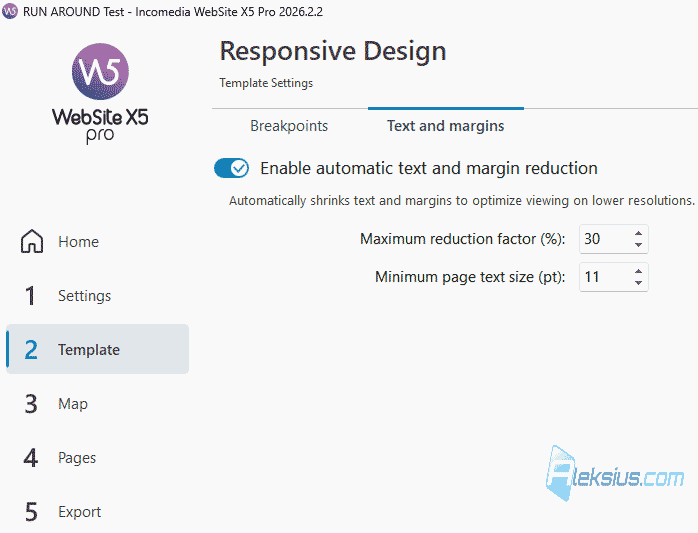The width and height of the screenshot is (698, 533).
Task: Click the step 3 number for Map
Action: click(31, 404)
